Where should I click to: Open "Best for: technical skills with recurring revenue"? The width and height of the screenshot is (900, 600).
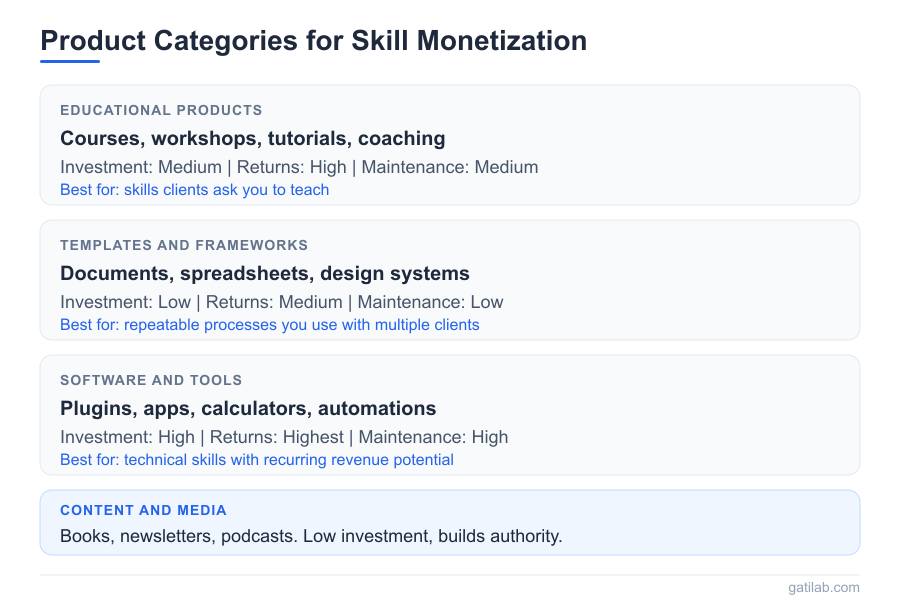pos(257,460)
